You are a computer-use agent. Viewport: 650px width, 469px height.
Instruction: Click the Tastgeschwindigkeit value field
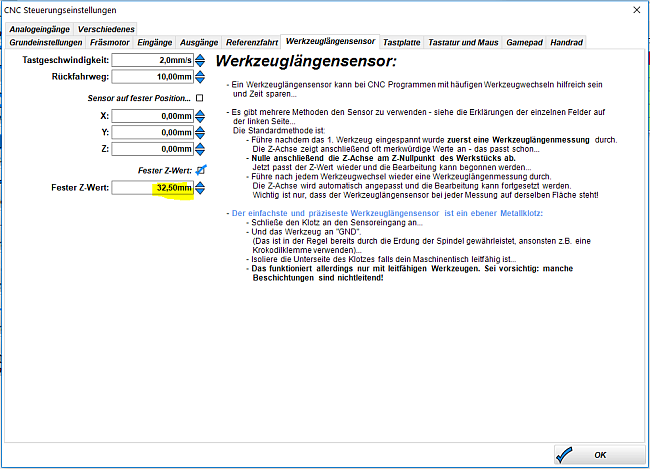(x=152, y=60)
